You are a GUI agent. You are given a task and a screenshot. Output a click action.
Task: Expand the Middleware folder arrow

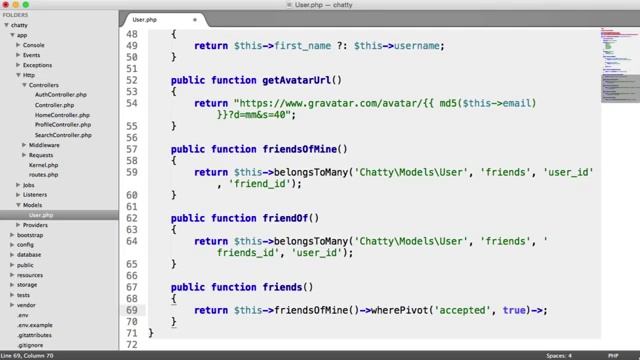tap(24, 145)
